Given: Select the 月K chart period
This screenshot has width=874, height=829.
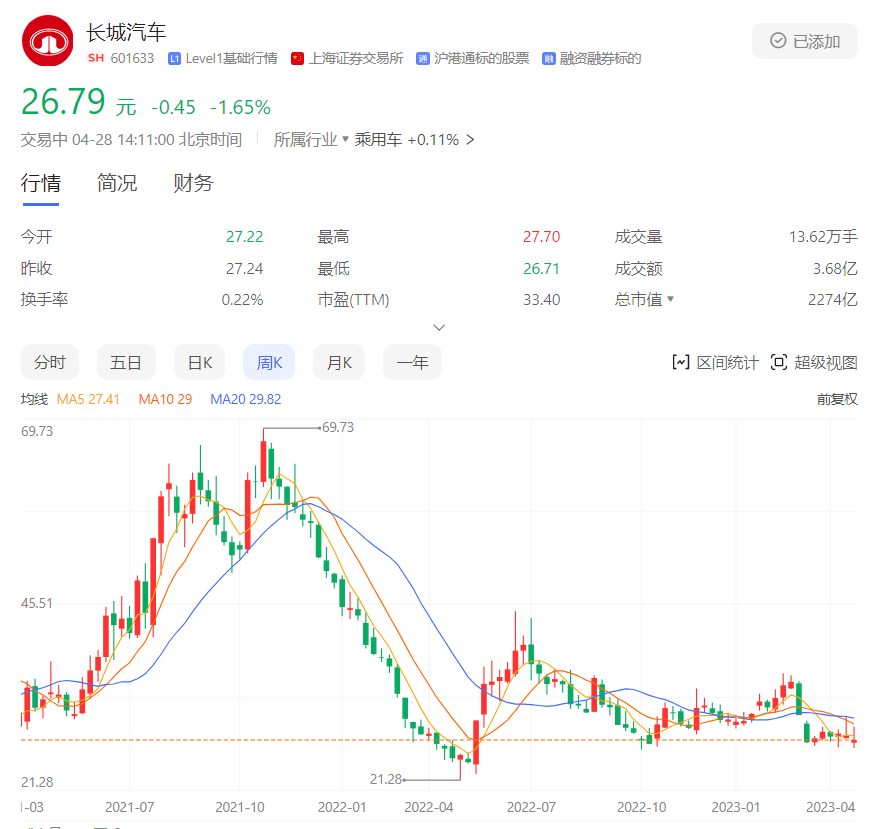Looking at the screenshot, I should point(339,362).
